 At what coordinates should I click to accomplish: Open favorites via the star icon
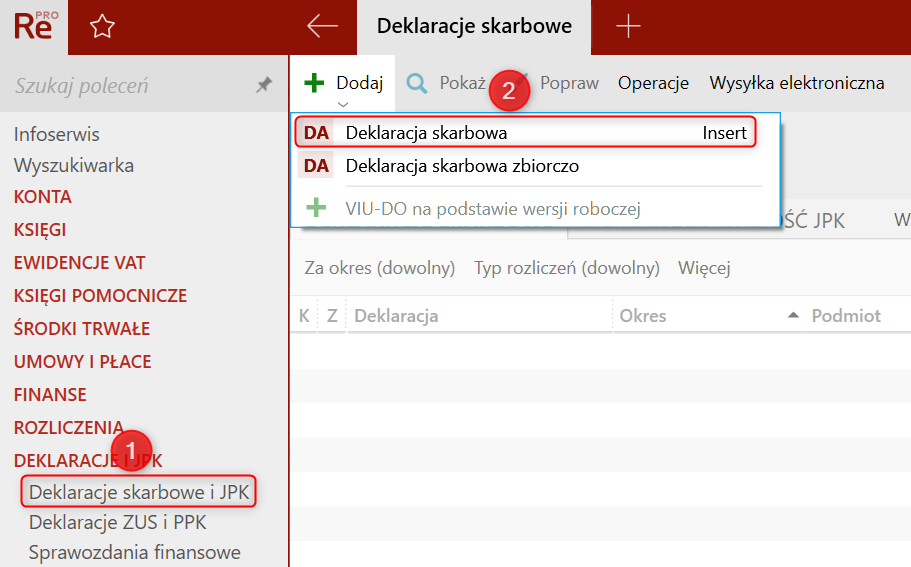102,27
